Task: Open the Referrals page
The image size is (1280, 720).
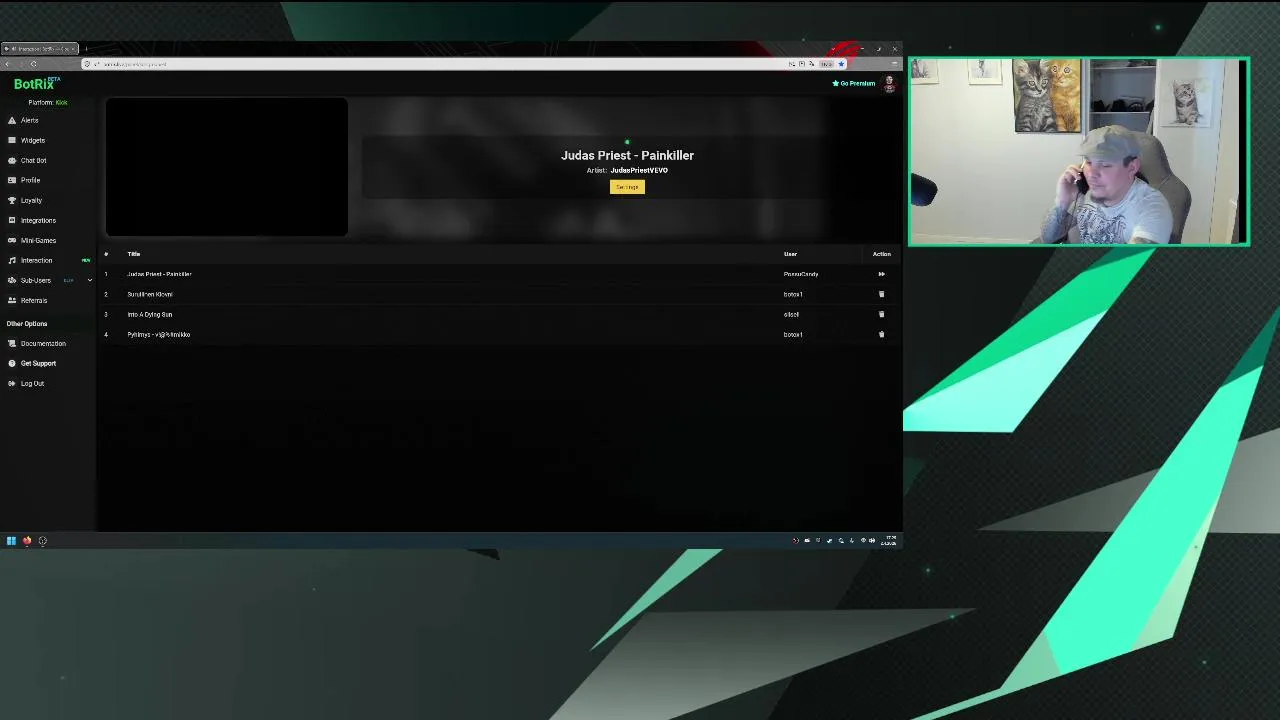Action: [x=34, y=300]
